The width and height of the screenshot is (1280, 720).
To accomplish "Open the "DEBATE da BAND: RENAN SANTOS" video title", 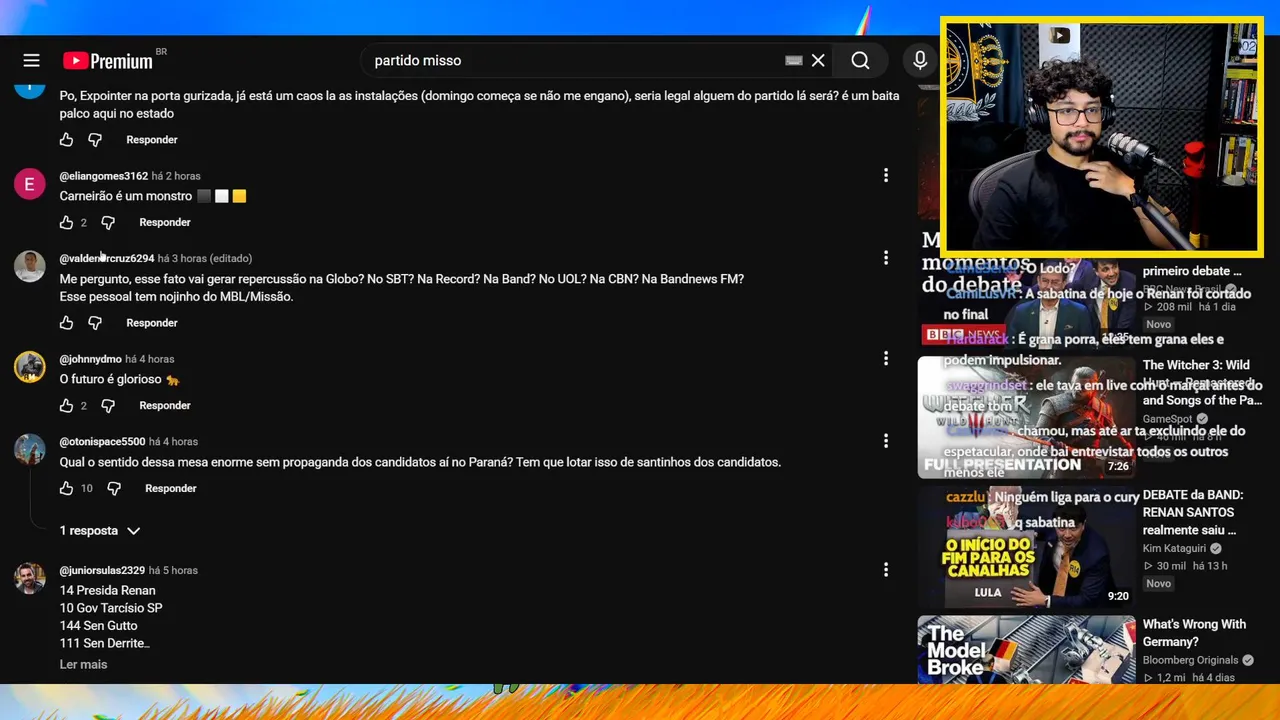I will point(1193,512).
